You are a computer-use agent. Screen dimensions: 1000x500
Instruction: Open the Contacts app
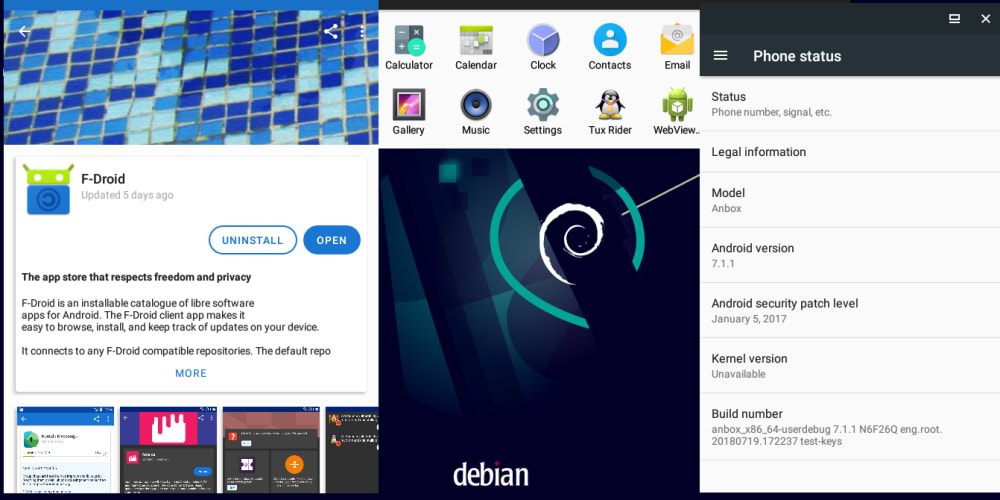(x=610, y=47)
